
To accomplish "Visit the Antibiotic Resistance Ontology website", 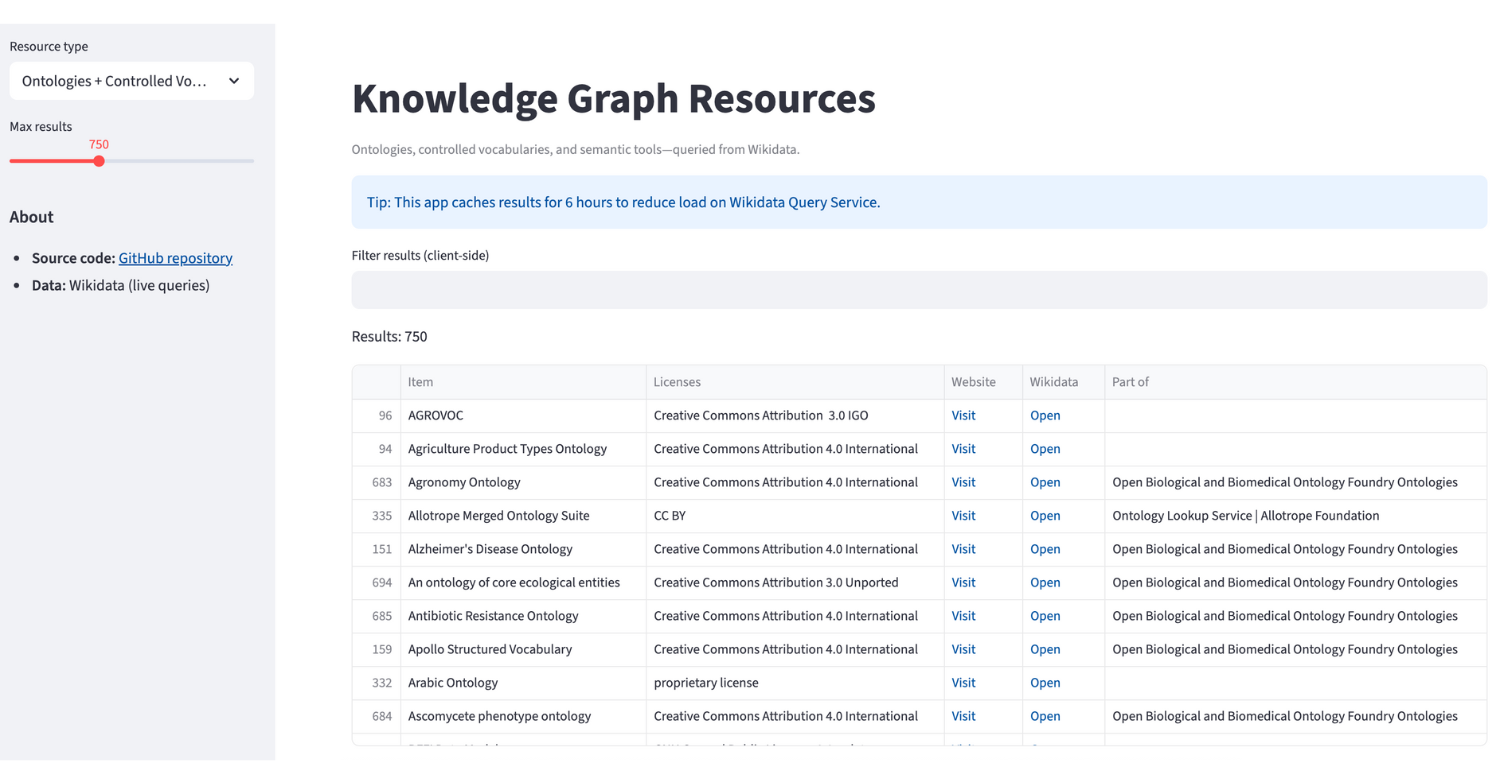I will [962, 616].
